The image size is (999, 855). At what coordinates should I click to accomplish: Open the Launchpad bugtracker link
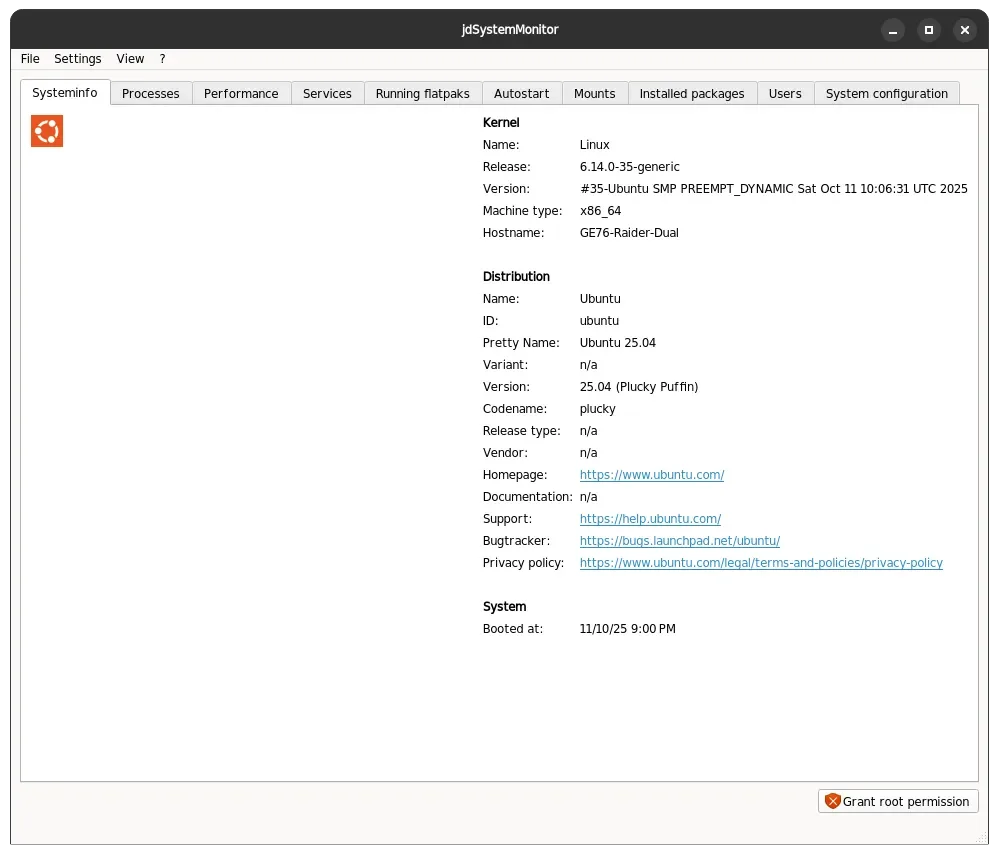680,541
